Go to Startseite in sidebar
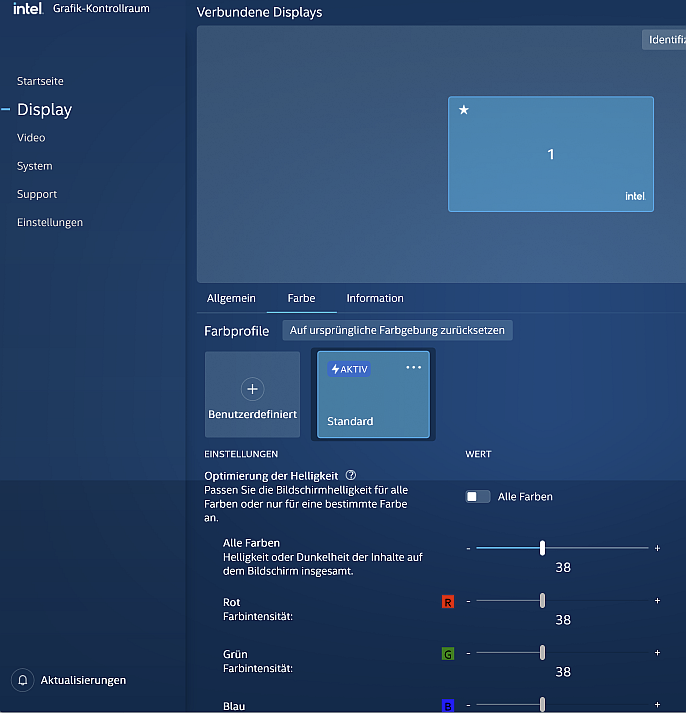The width and height of the screenshot is (686, 713). (40, 81)
